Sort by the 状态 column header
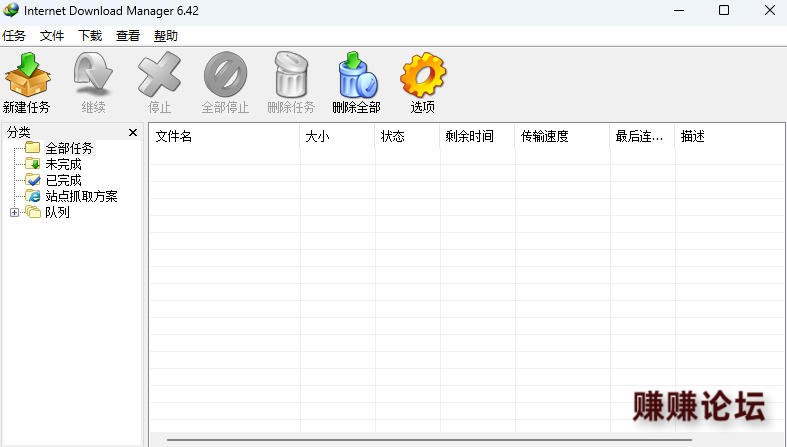Viewport: 787px width, 447px height. pyautogui.click(x=407, y=136)
